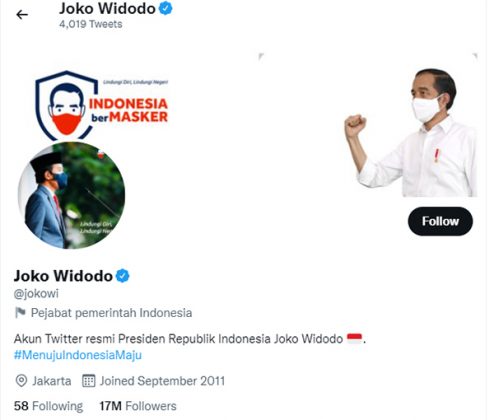Click the 4,019 Tweets count
Screen dimensions: 494x420
point(91,24)
